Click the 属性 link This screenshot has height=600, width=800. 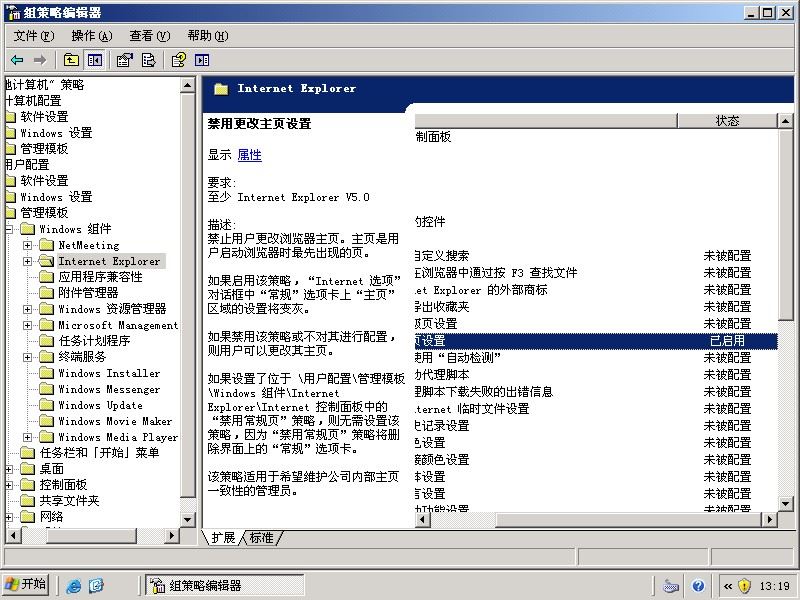249,155
